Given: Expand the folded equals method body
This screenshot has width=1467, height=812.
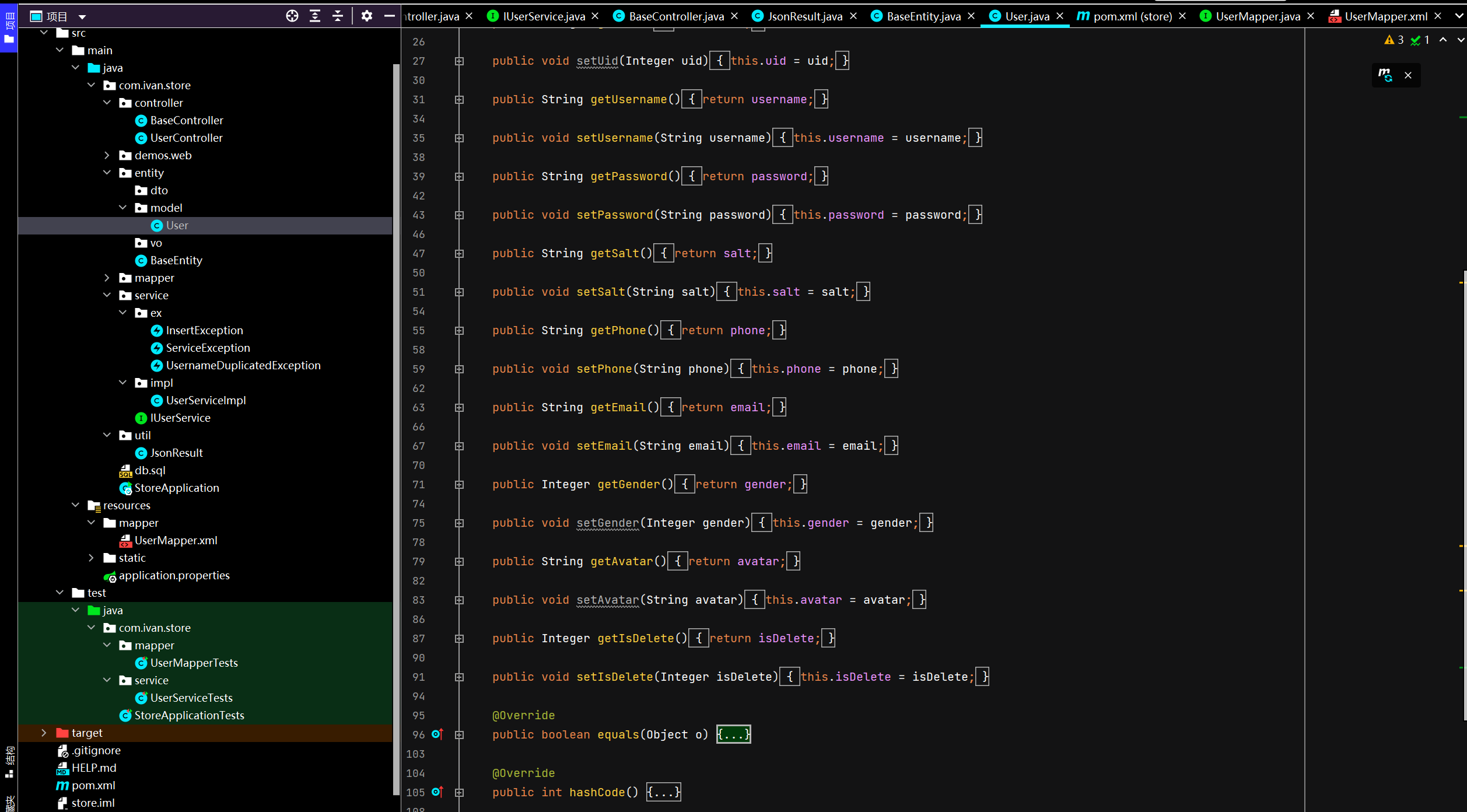Looking at the screenshot, I should (733, 734).
